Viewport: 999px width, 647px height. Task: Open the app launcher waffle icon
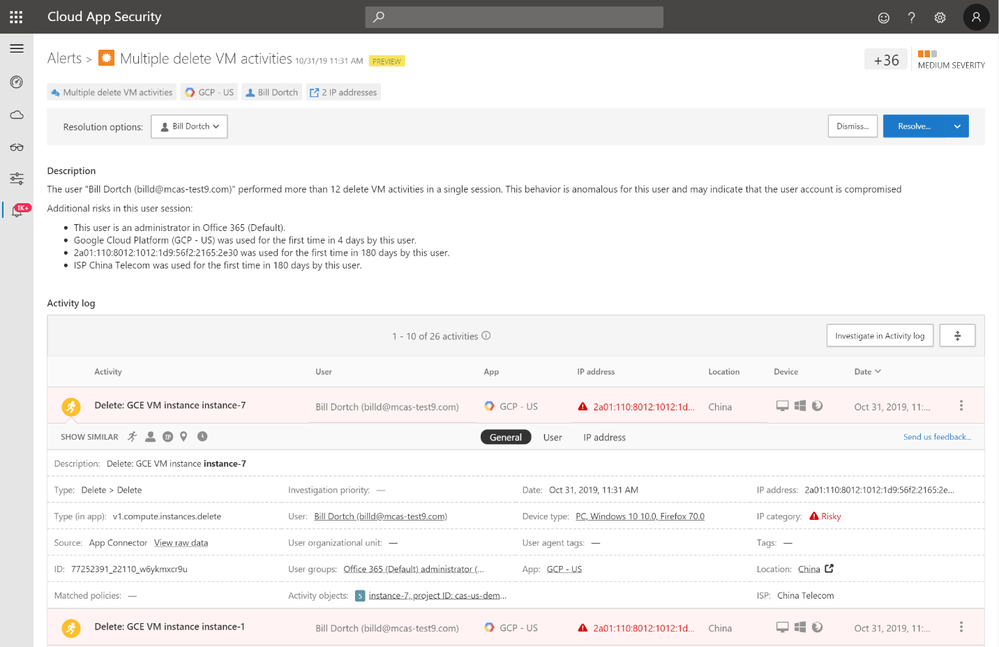(17, 17)
